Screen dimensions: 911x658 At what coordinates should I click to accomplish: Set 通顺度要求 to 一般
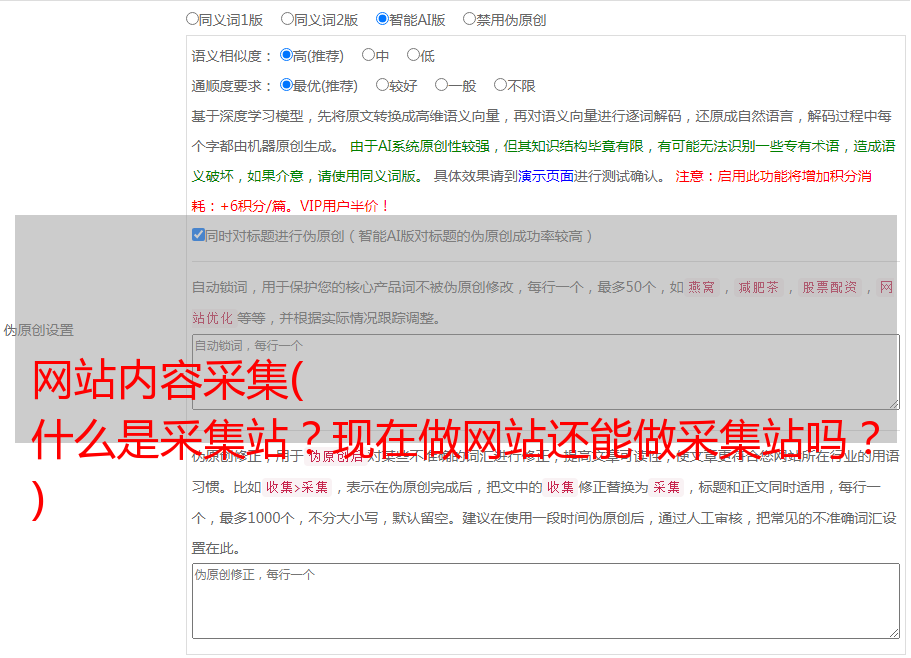[442, 85]
